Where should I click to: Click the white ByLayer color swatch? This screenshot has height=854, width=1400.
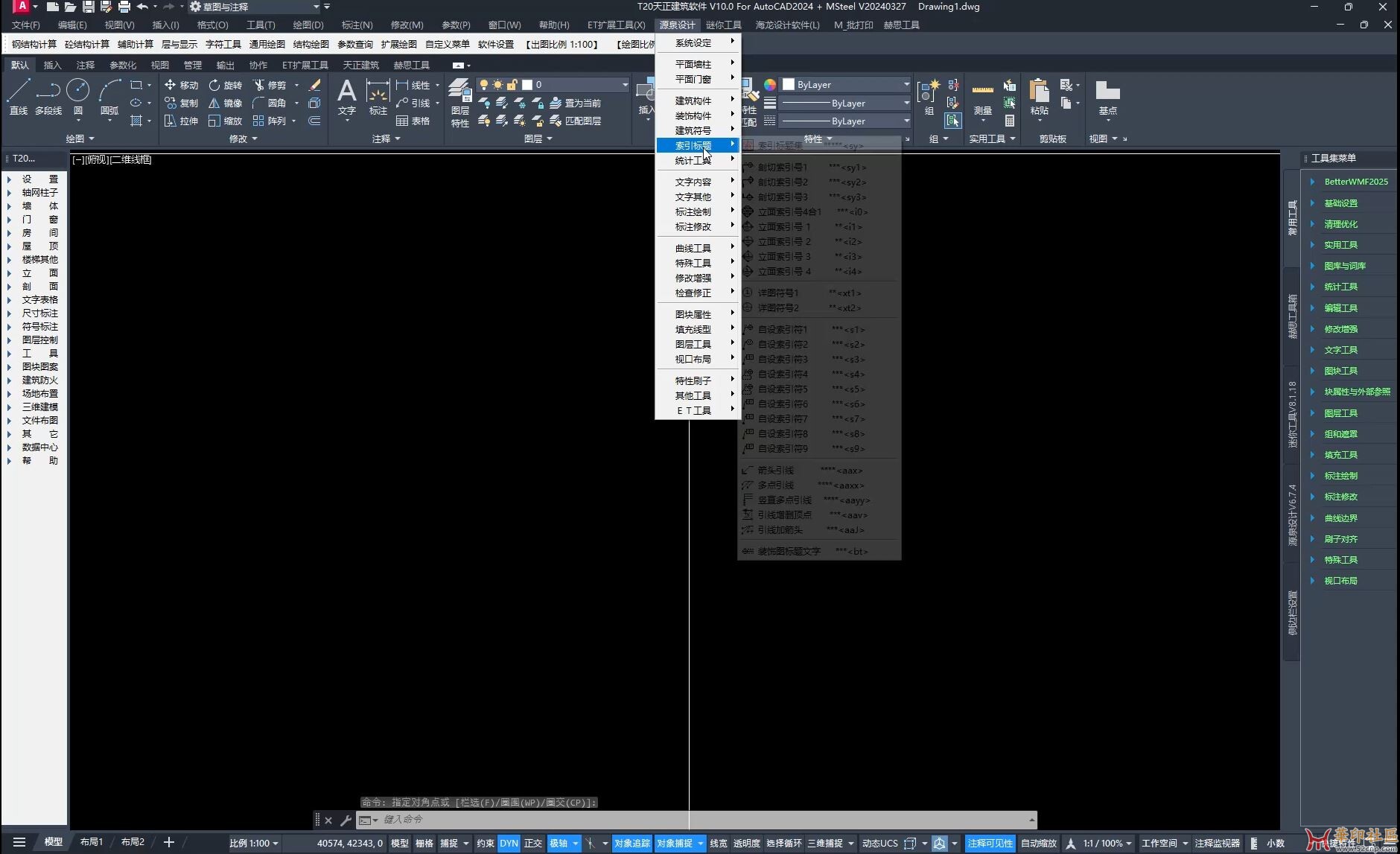pos(789,85)
